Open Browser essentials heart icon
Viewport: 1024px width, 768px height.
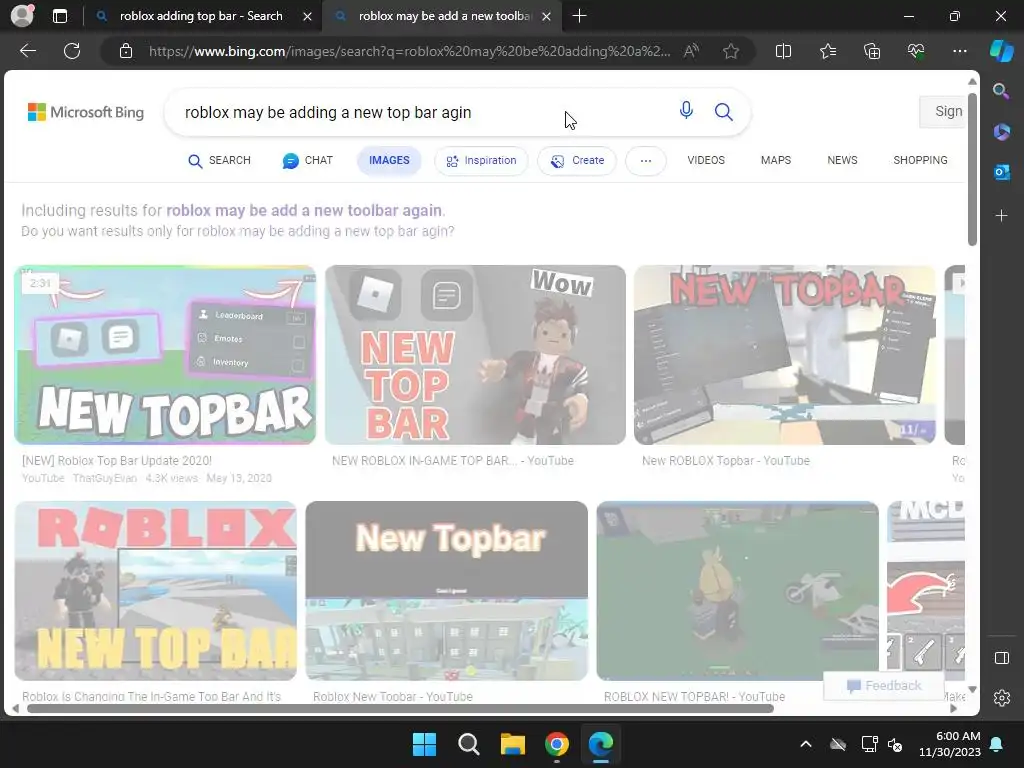(x=916, y=51)
